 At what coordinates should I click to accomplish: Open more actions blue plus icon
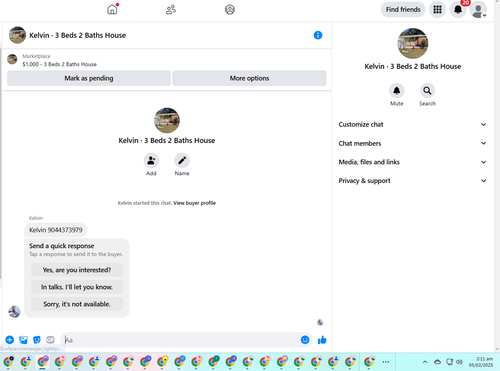(10, 340)
